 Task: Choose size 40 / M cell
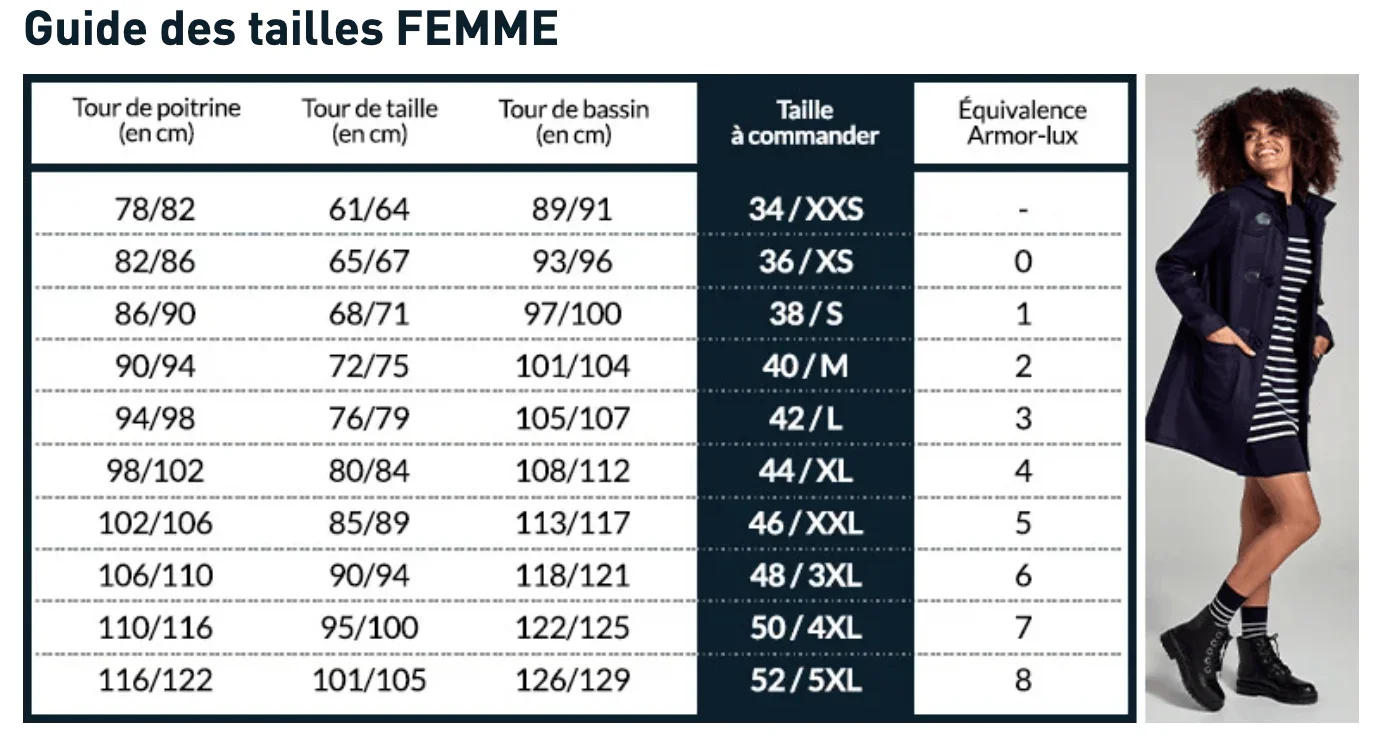[x=805, y=366]
